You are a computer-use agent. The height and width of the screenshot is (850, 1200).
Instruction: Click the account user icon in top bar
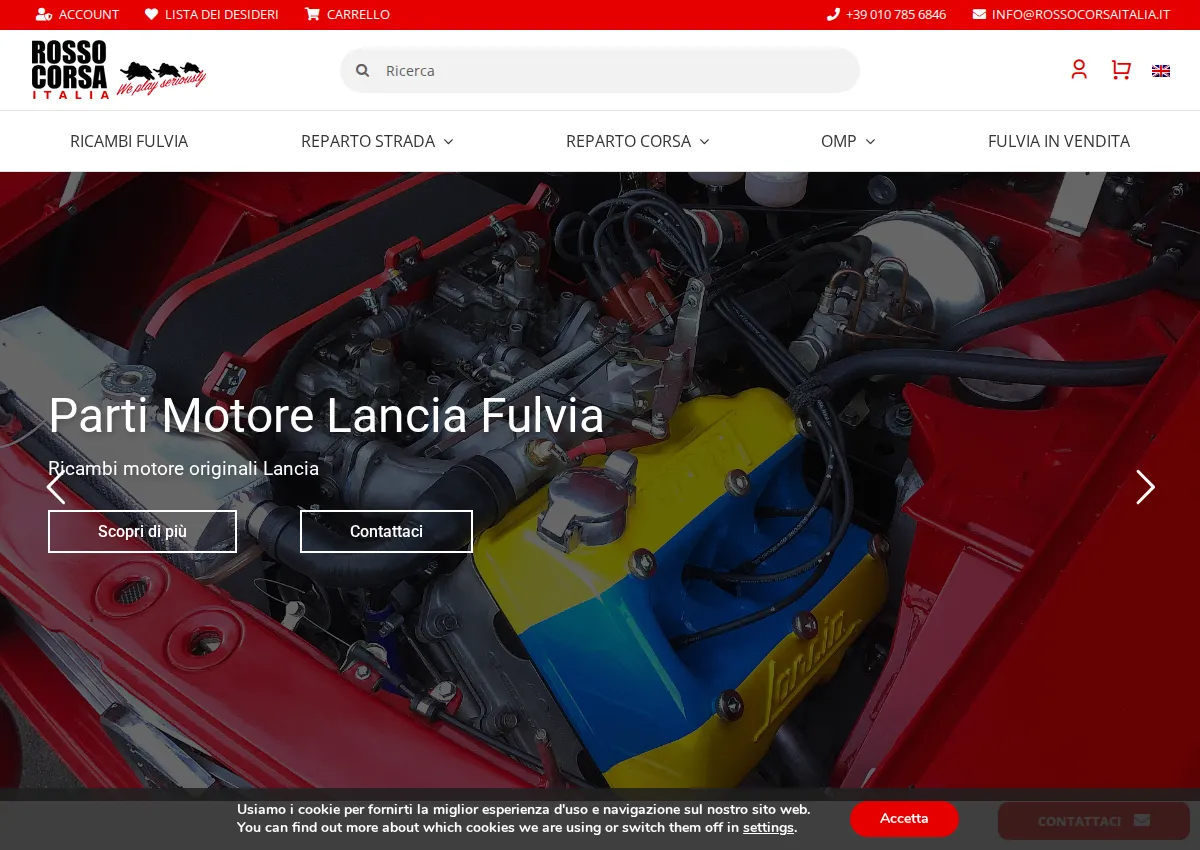[44, 14]
